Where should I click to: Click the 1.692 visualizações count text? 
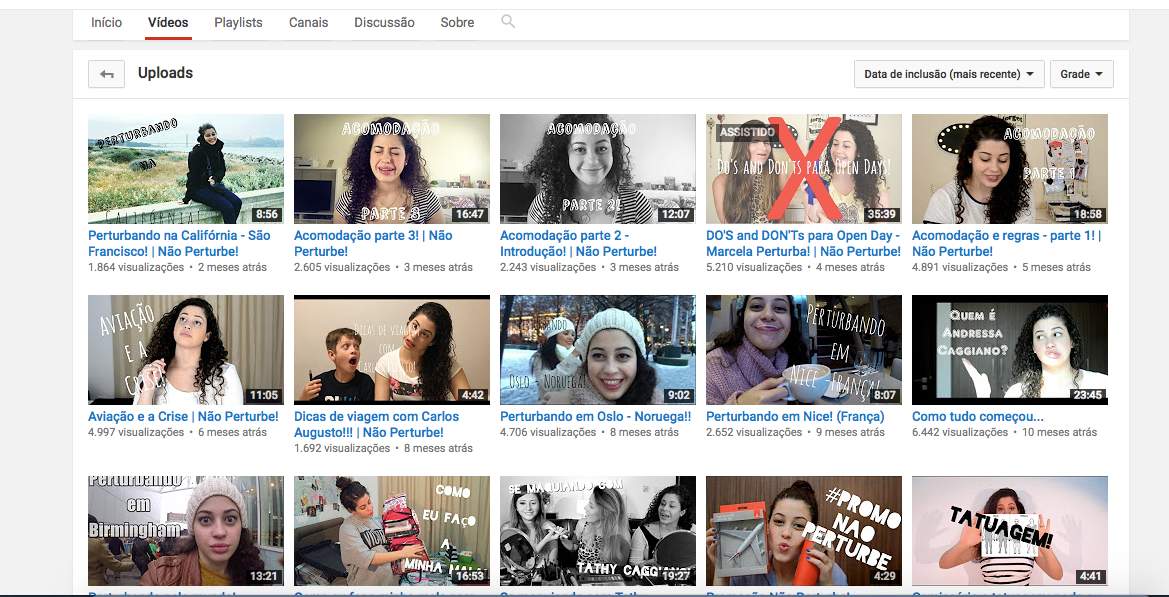pos(341,449)
